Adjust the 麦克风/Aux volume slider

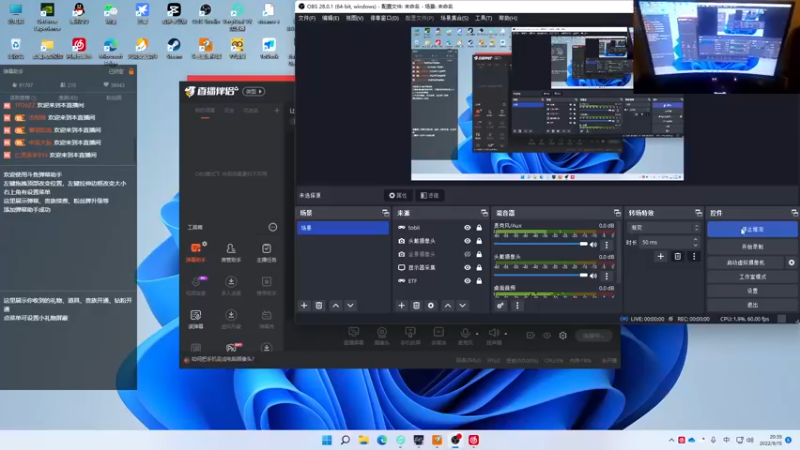click(x=541, y=244)
